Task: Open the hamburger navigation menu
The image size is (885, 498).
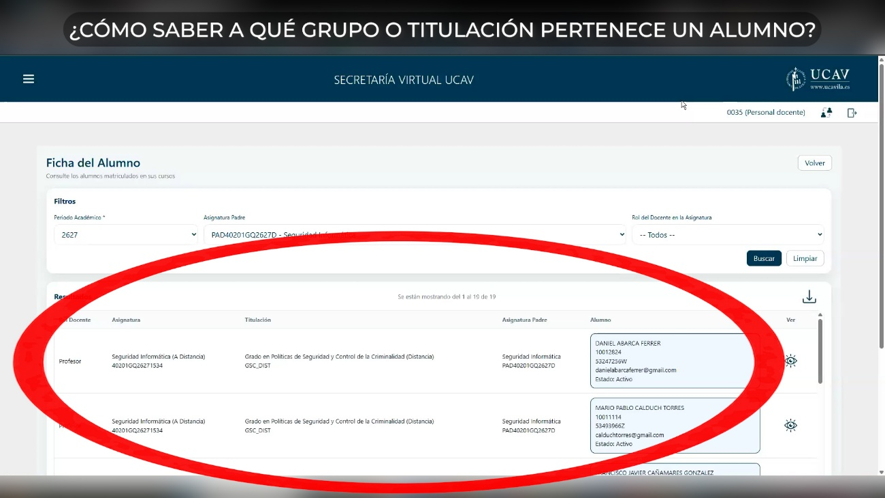Action: pyautogui.click(x=28, y=79)
